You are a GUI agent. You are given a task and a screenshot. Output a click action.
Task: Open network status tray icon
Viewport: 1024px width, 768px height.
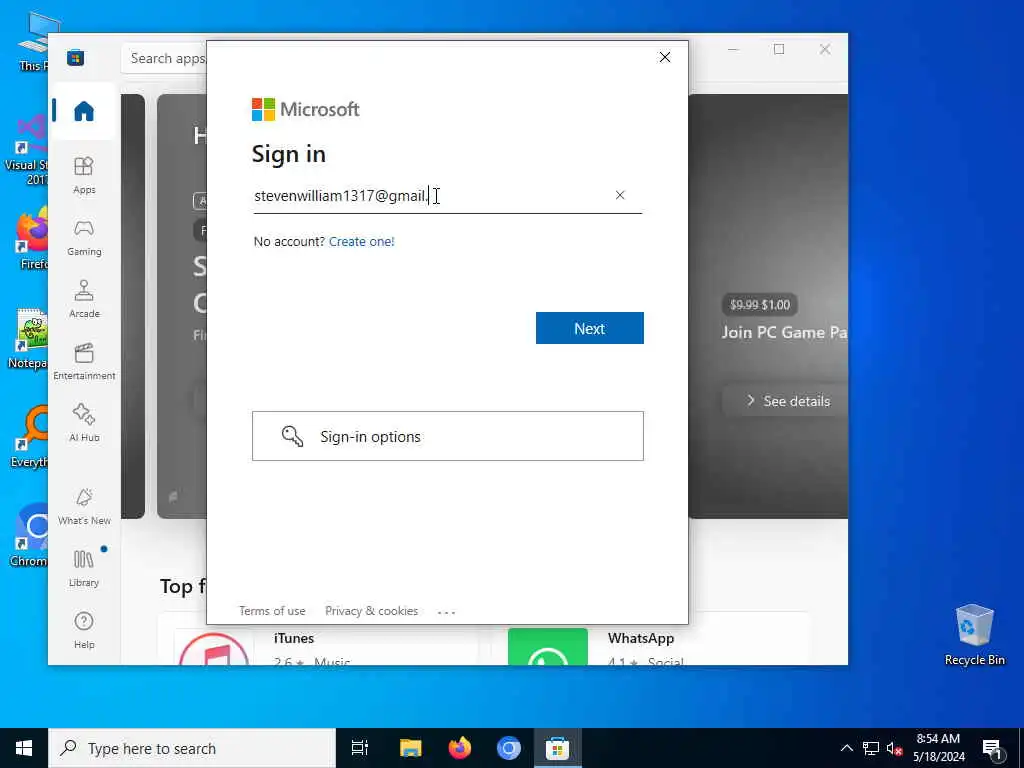pyautogui.click(x=871, y=748)
